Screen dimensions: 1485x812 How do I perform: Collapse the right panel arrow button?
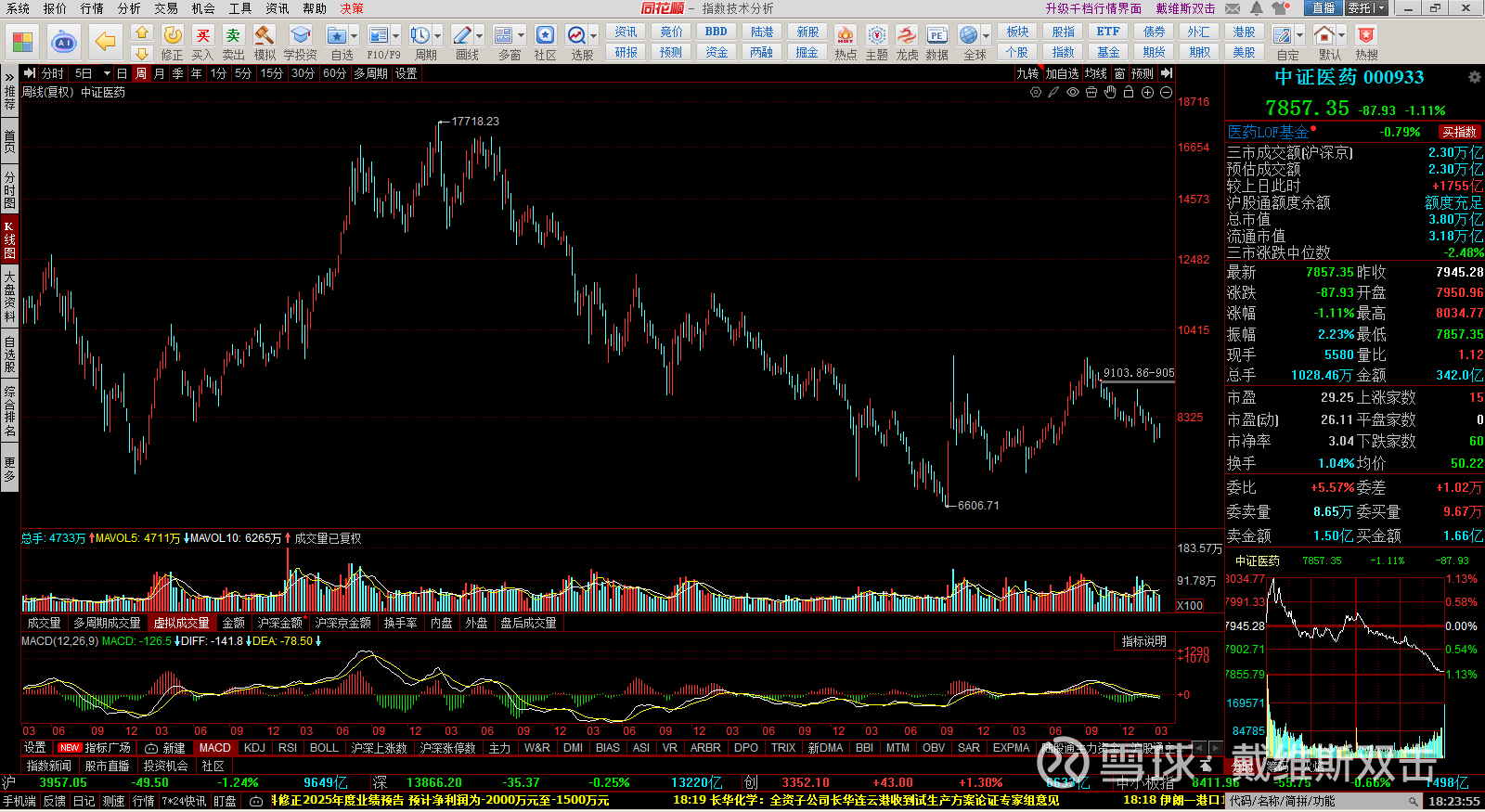click(1167, 73)
